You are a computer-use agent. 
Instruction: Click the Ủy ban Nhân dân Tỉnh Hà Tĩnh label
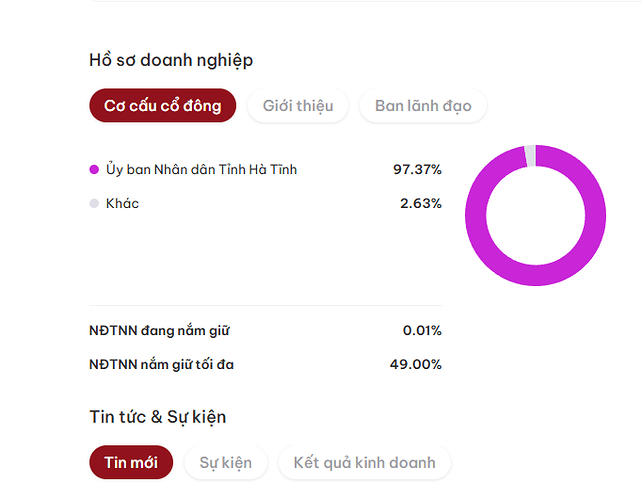201,170
